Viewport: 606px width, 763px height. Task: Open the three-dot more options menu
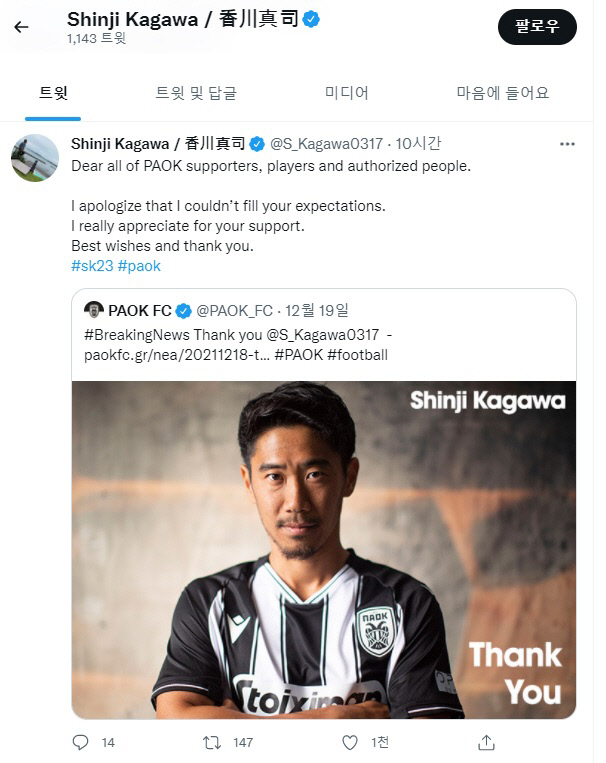[567, 144]
